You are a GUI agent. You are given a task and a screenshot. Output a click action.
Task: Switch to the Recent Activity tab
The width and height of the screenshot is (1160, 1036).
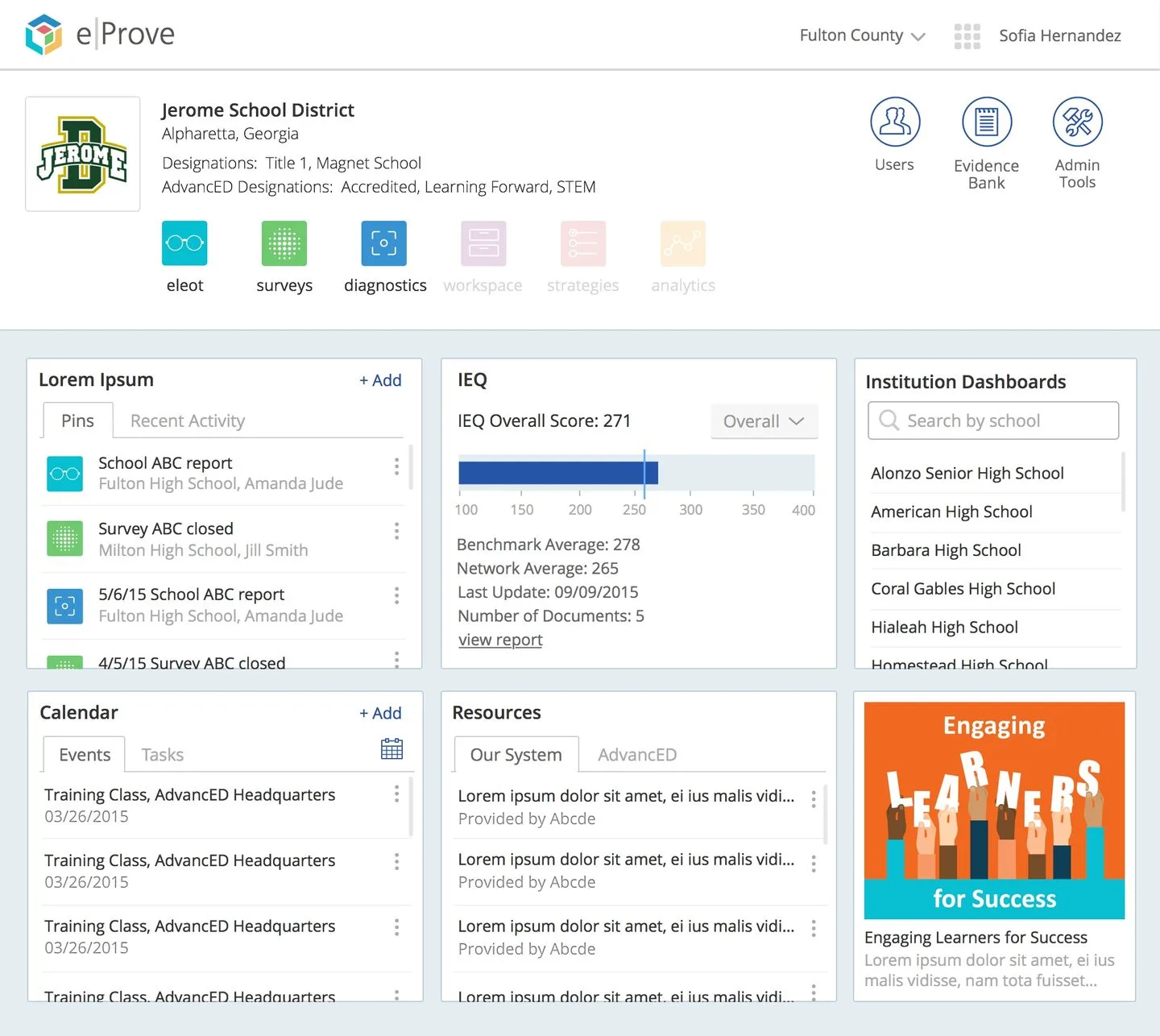coord(187,421)
